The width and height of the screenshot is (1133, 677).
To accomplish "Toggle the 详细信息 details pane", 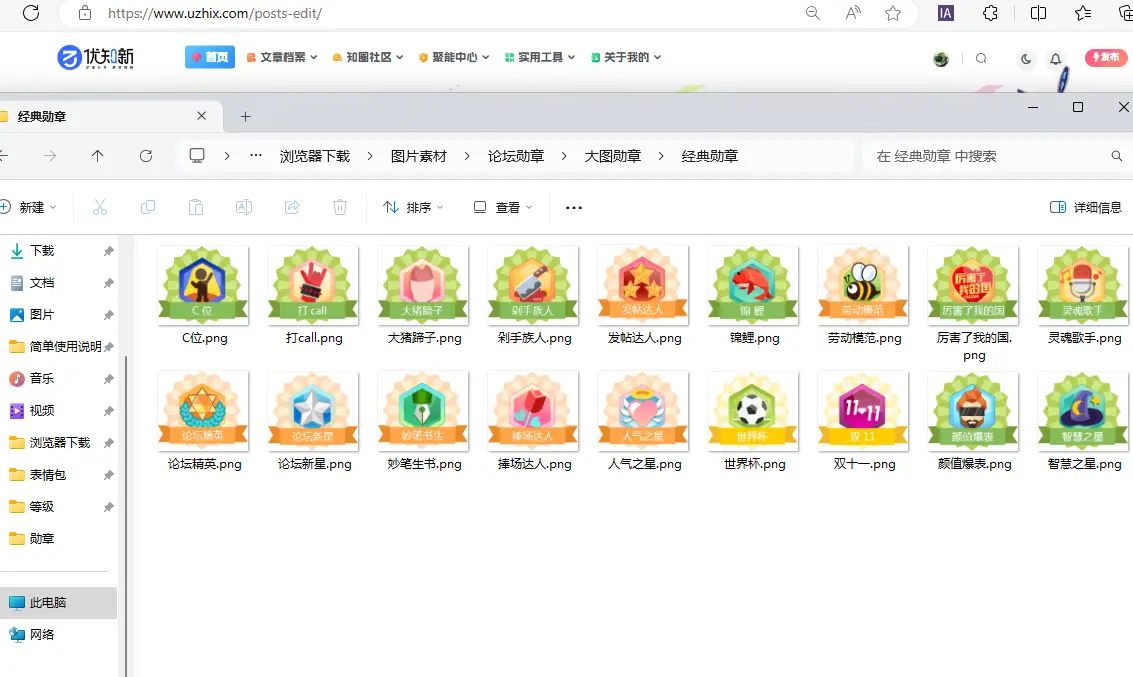I will (1085, 207).
